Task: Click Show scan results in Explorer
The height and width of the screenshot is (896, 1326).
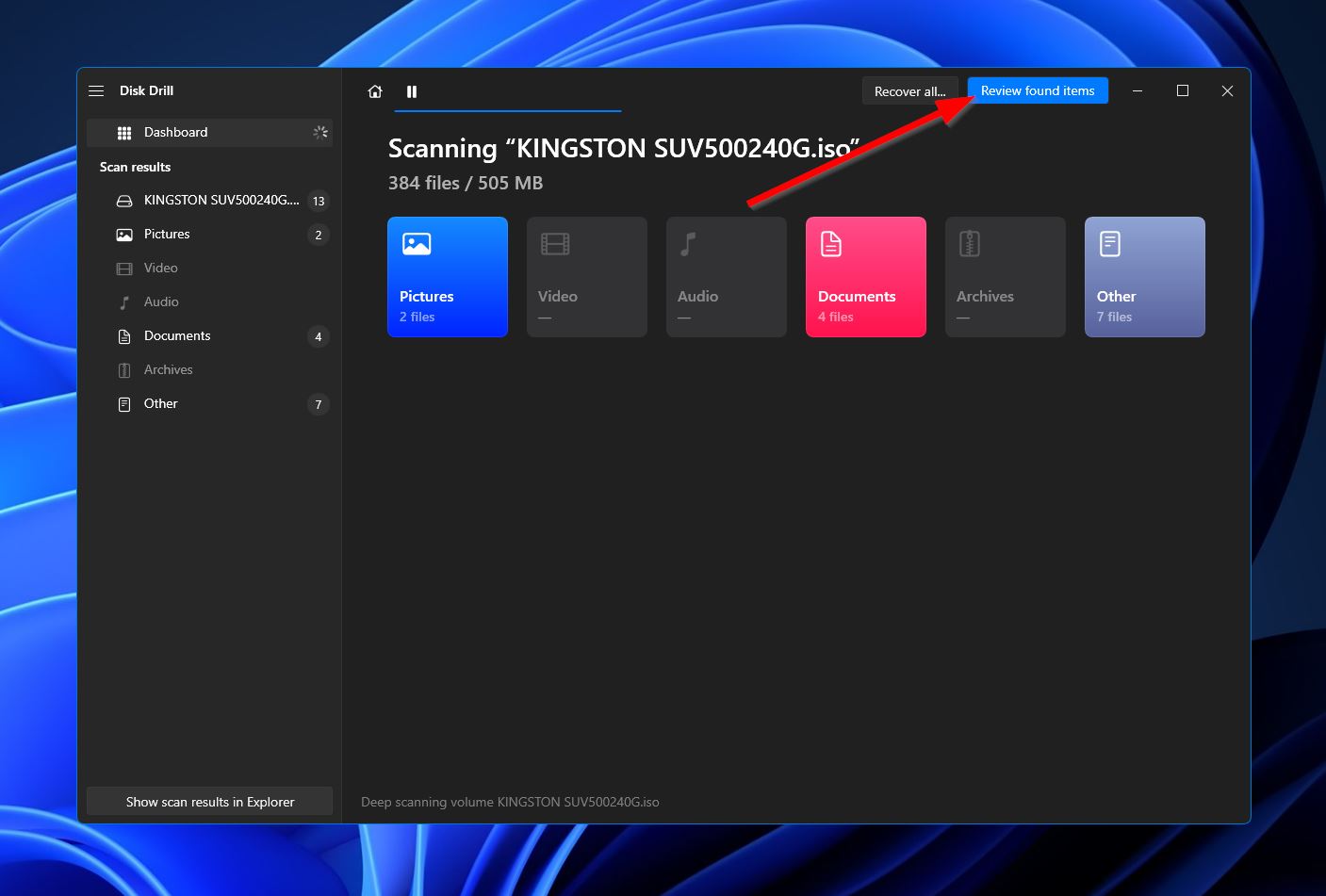Action: [x=209, y=802]
